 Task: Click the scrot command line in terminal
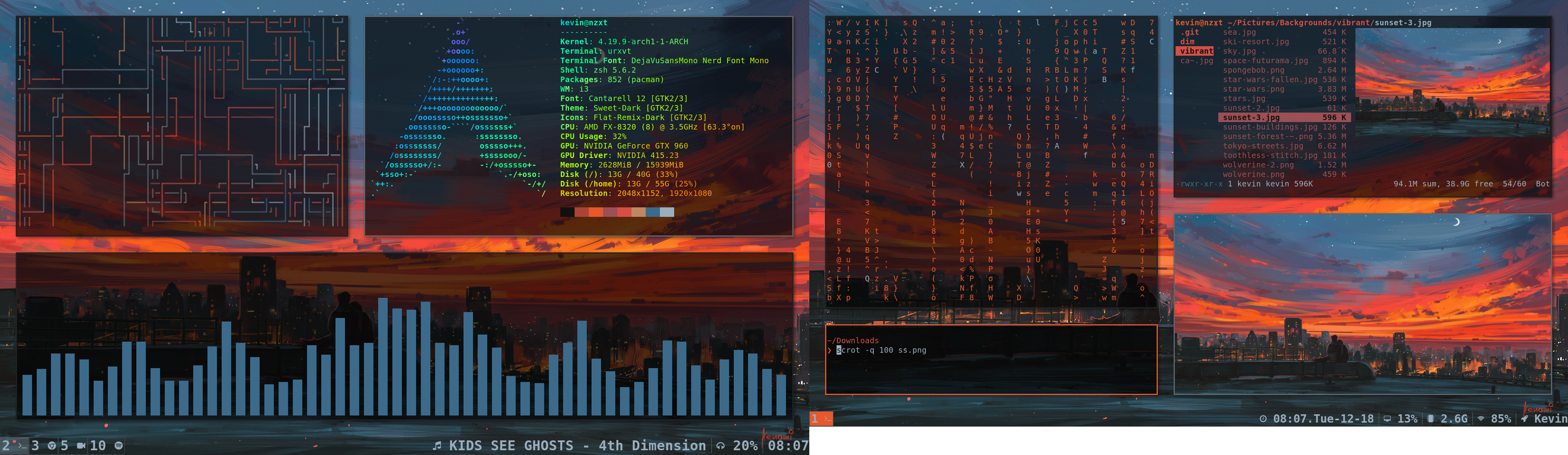tap(881, 350)
